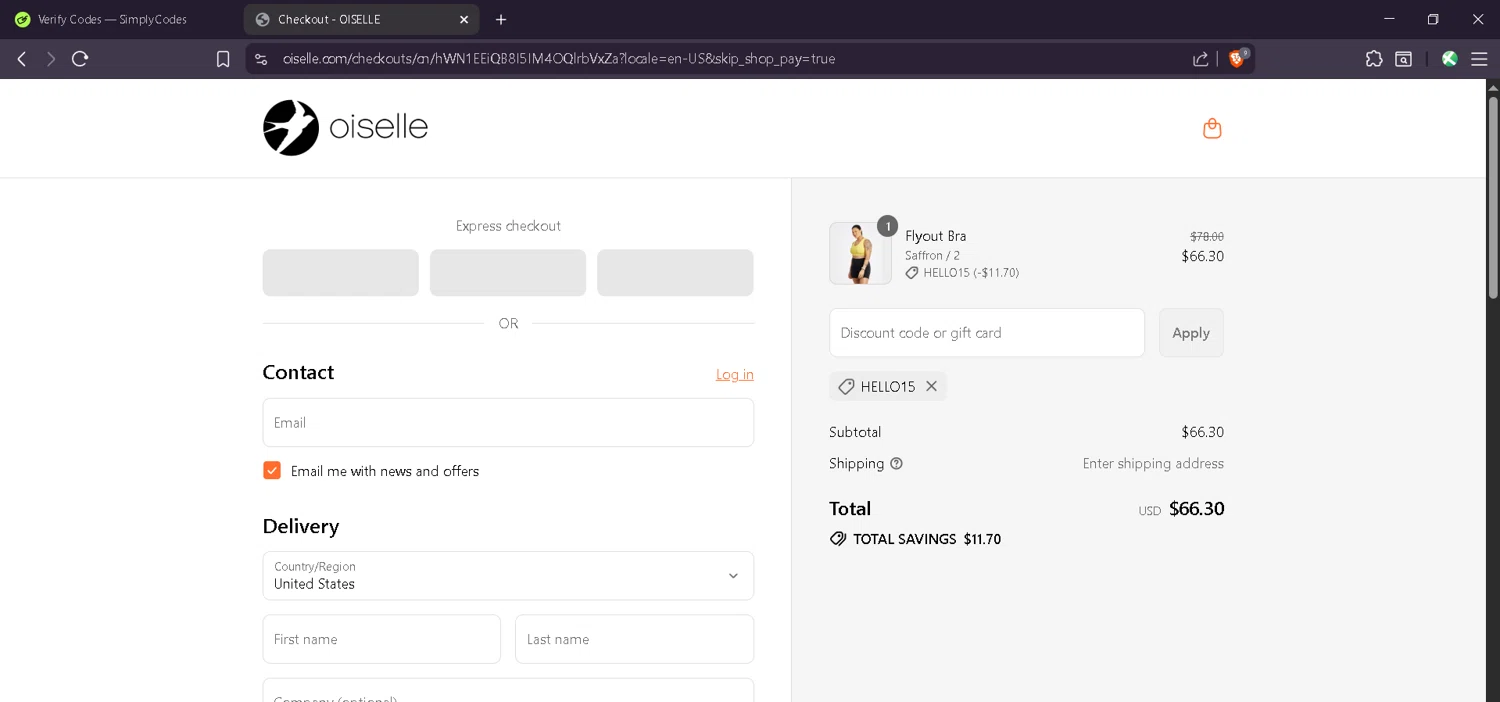Click the Flyout Bra product thumbnail
This screenshot has width=1500, height=702.
click(x=860, y=253)
